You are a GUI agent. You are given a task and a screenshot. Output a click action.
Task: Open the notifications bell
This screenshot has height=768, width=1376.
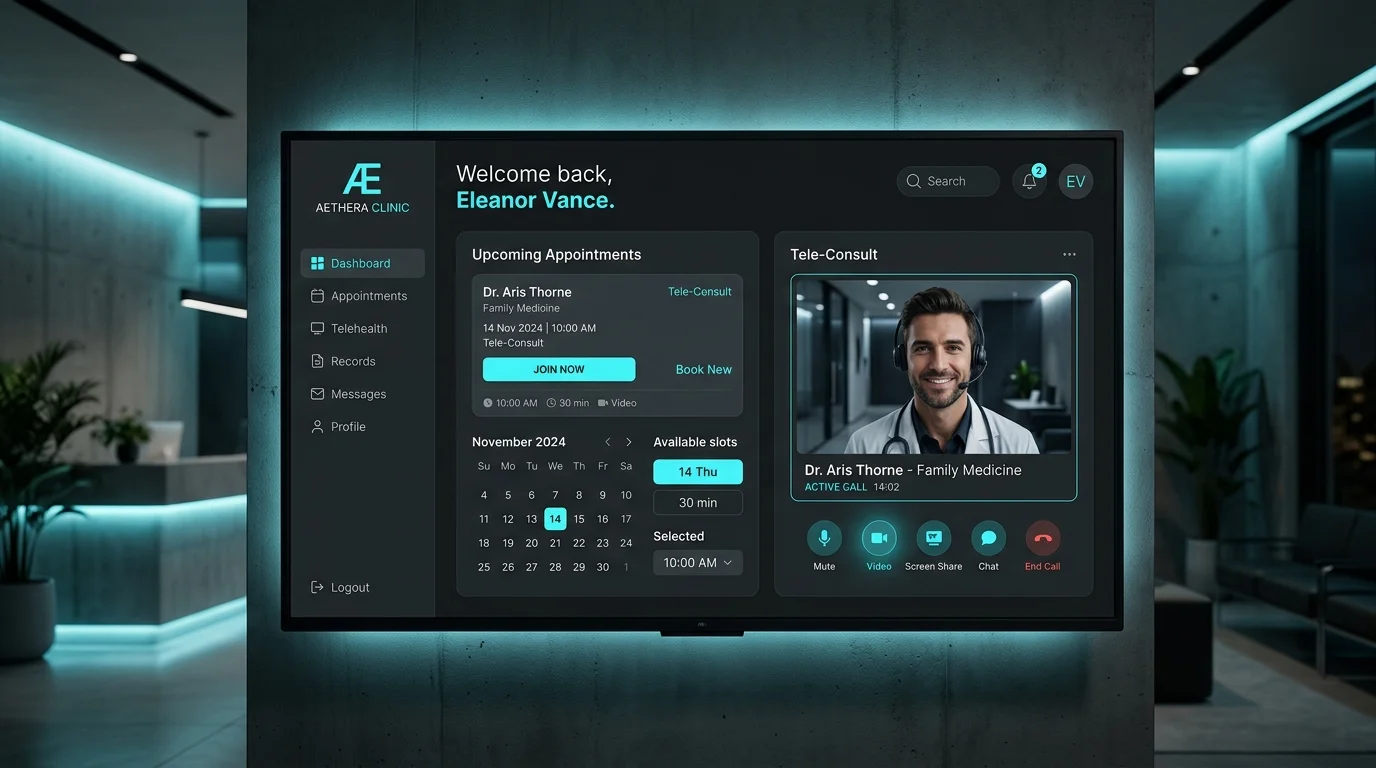1029,181
